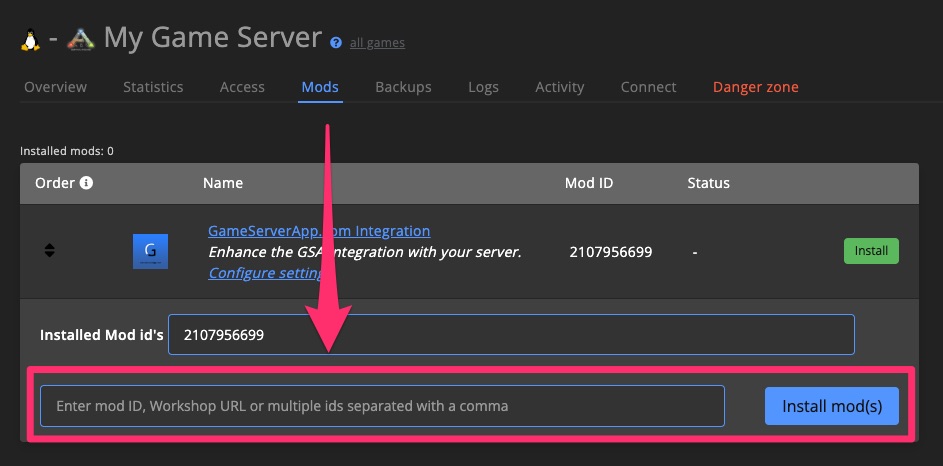943x466 pixels.
Task: Select the Mods tab
Action: pos(320,87)
